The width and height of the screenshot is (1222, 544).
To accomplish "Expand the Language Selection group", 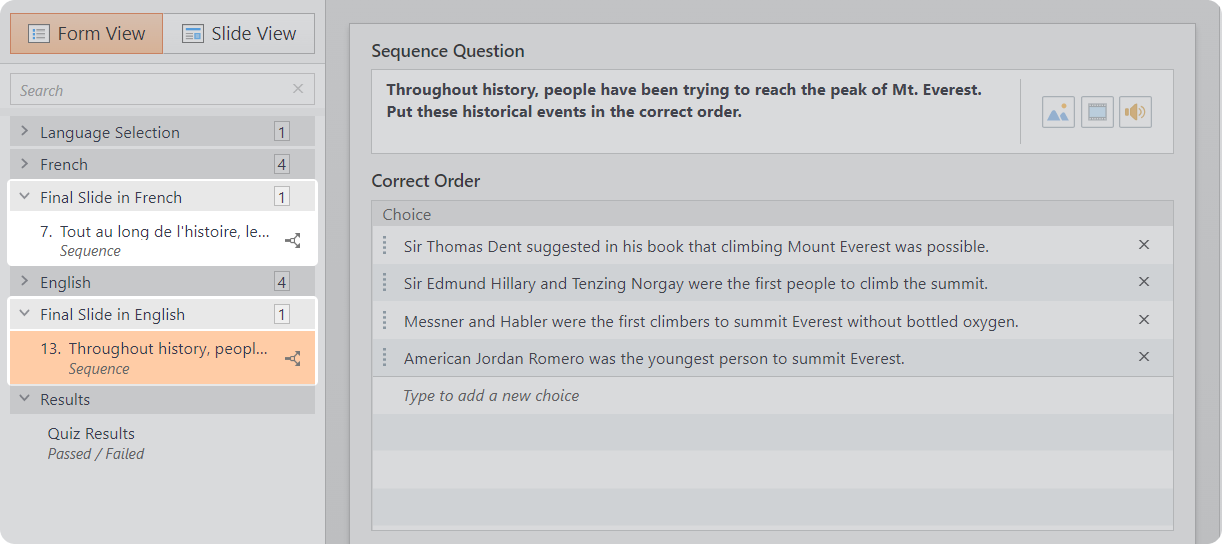I will click(x=25, y=132).
